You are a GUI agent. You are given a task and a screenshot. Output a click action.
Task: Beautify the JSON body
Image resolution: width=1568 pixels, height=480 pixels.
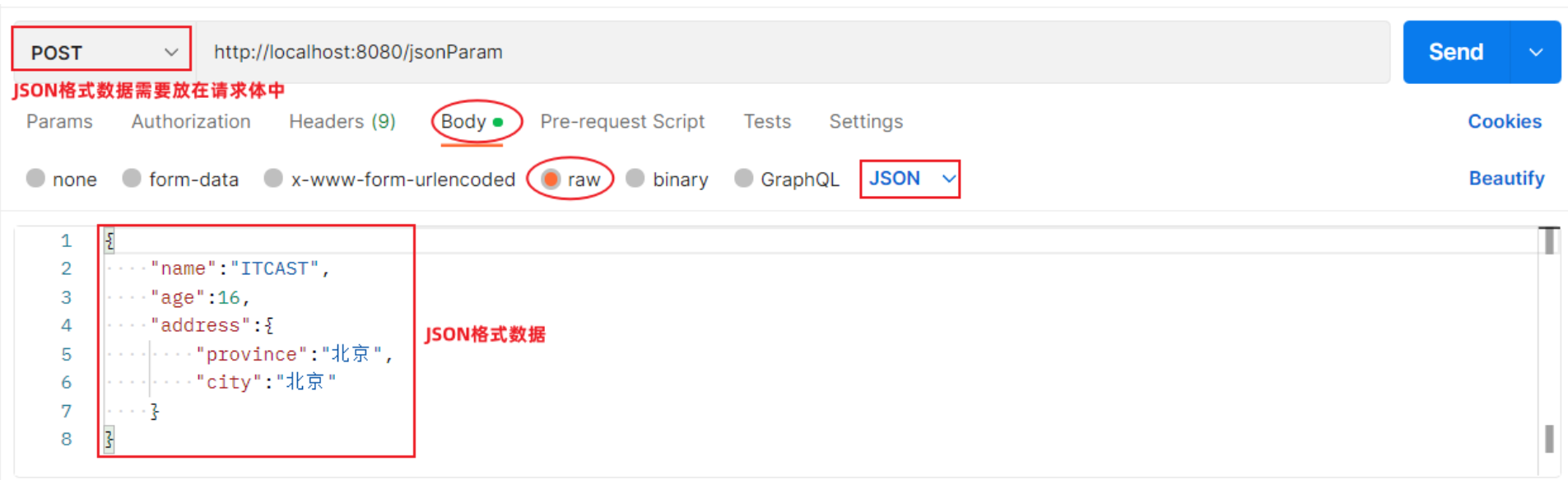[1506, 178]
